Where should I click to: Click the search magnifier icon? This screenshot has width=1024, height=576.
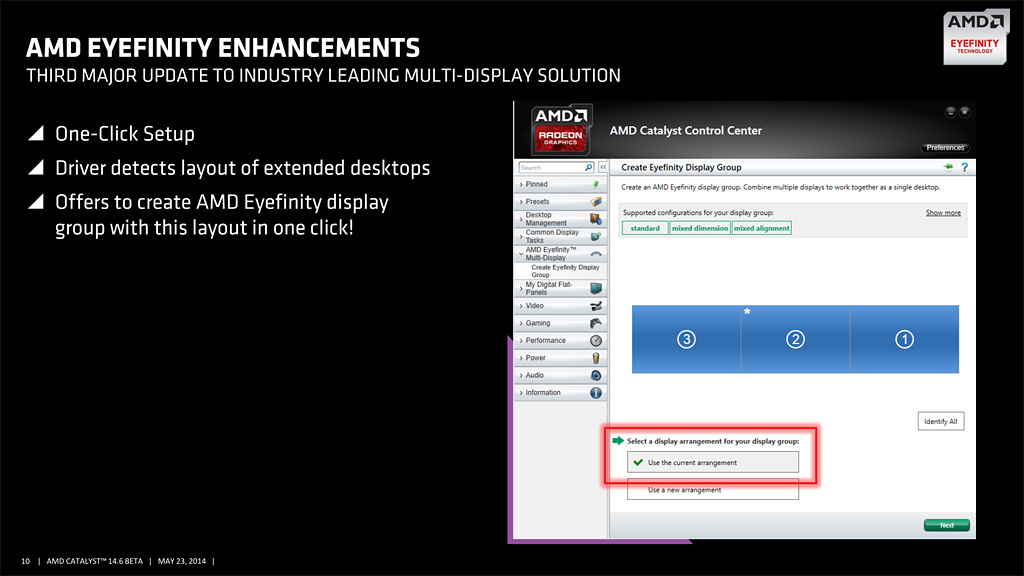pos(588,168)
